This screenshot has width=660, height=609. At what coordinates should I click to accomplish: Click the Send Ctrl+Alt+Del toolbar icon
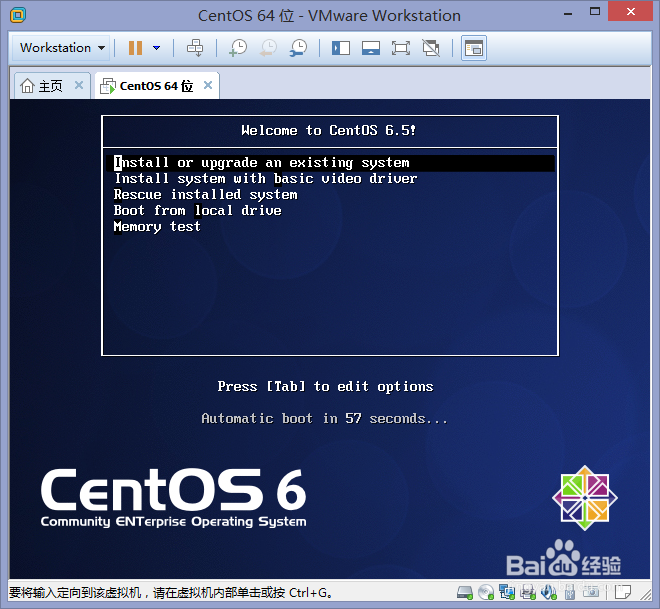point(195,48)
